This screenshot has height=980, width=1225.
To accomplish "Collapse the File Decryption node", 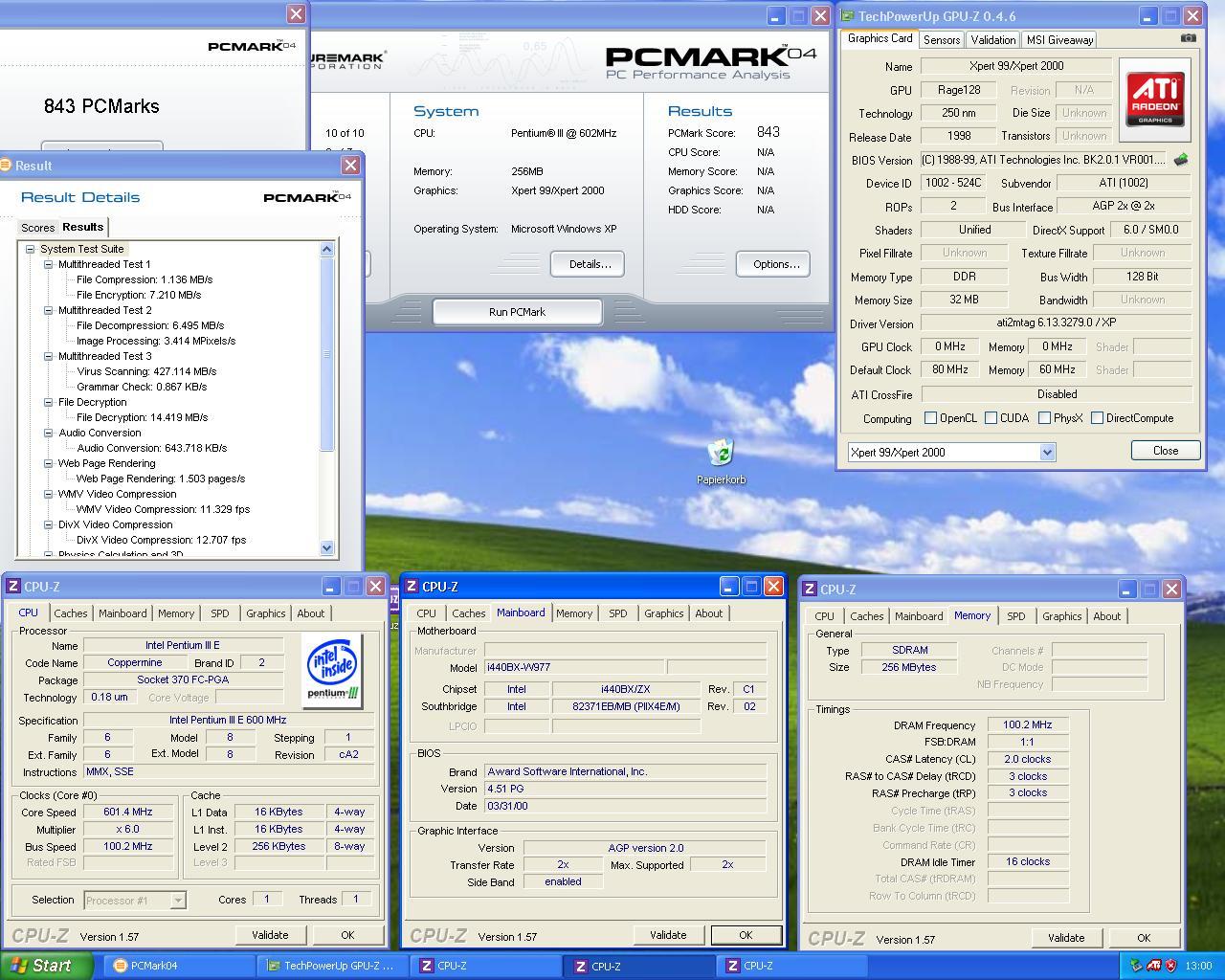I will pos(48,402).
